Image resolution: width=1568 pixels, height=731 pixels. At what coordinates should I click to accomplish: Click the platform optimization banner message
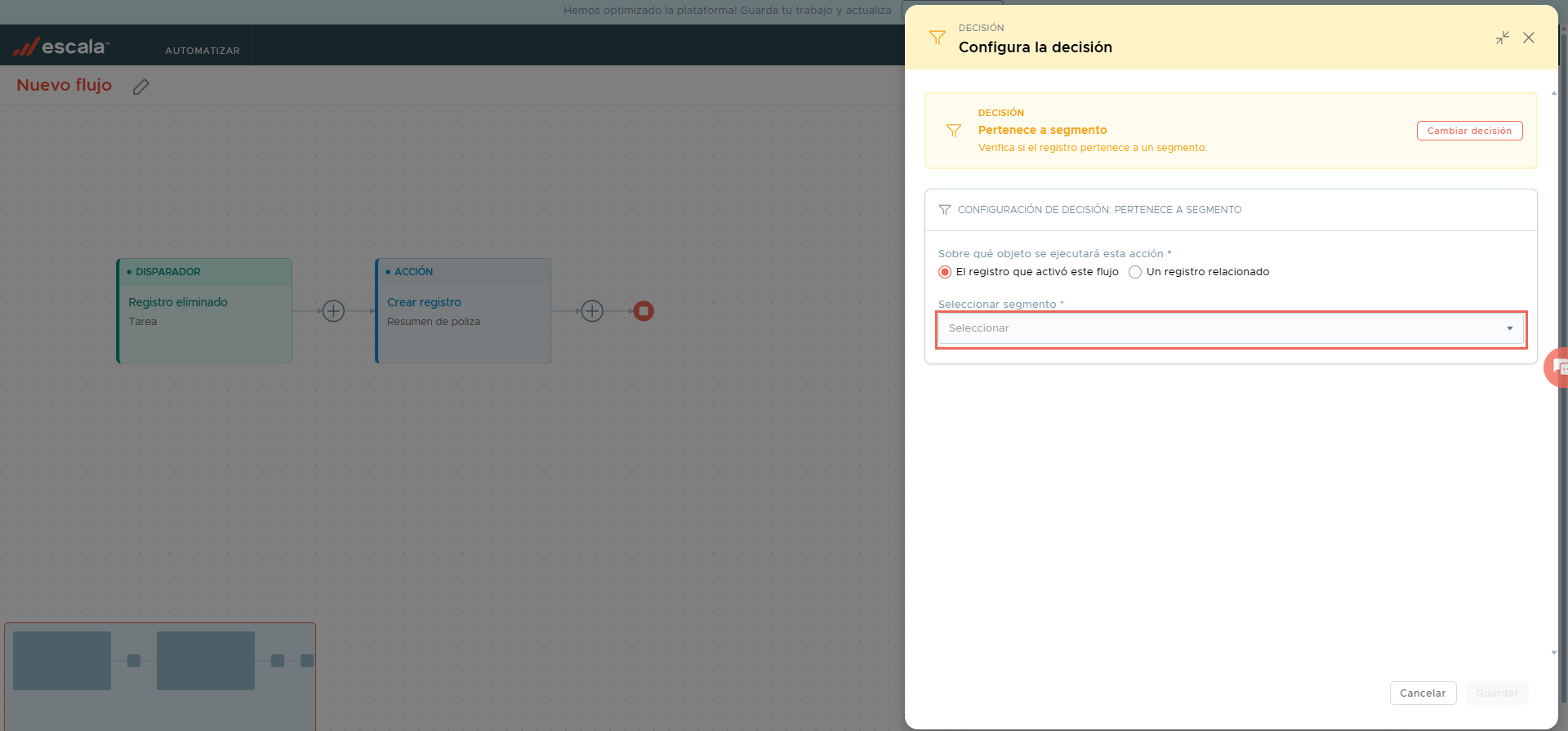click(x=728, y=11)
